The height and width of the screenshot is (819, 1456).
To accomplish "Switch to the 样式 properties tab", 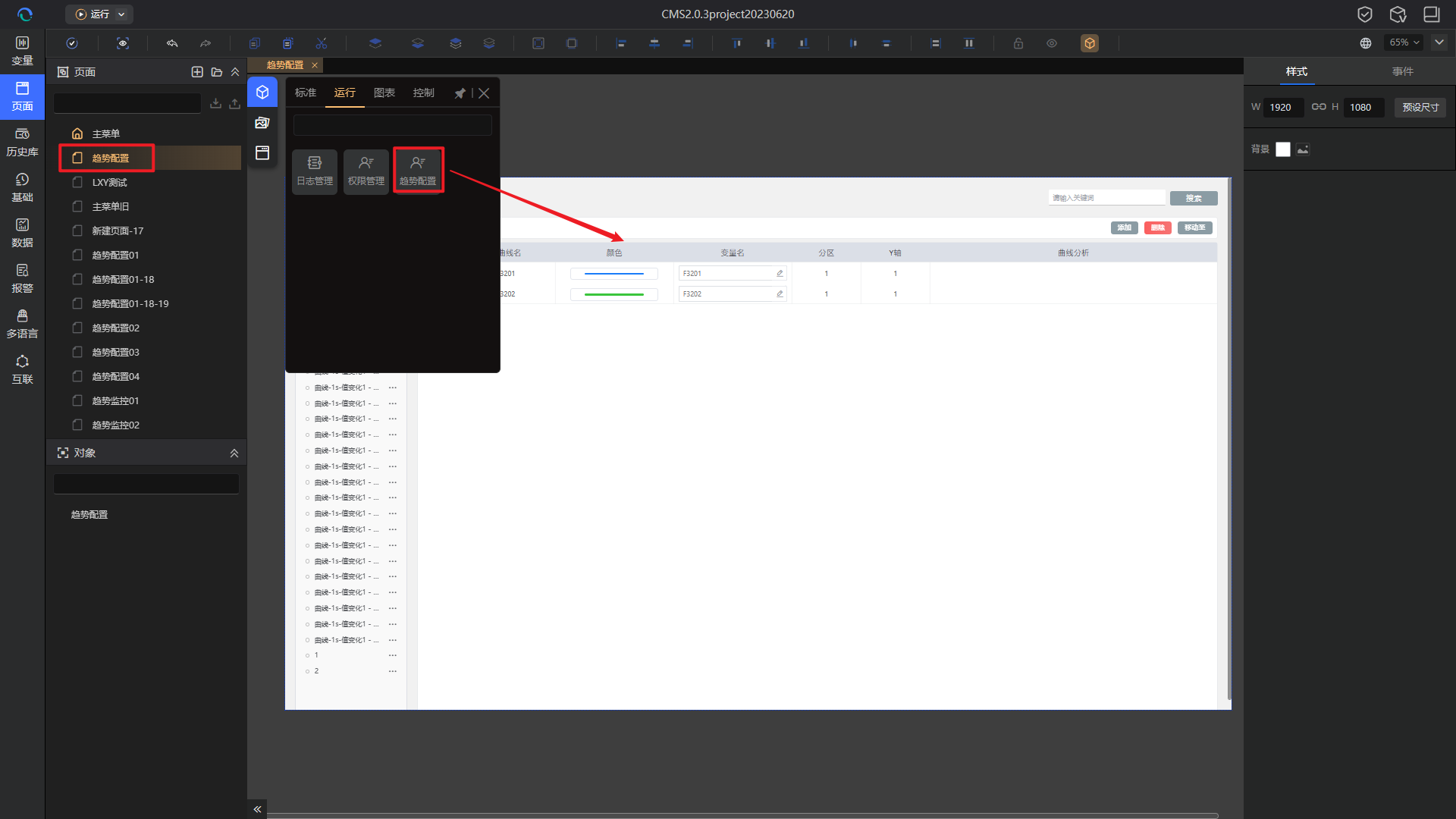I will pyautogui.click(x=1297, y=71).
